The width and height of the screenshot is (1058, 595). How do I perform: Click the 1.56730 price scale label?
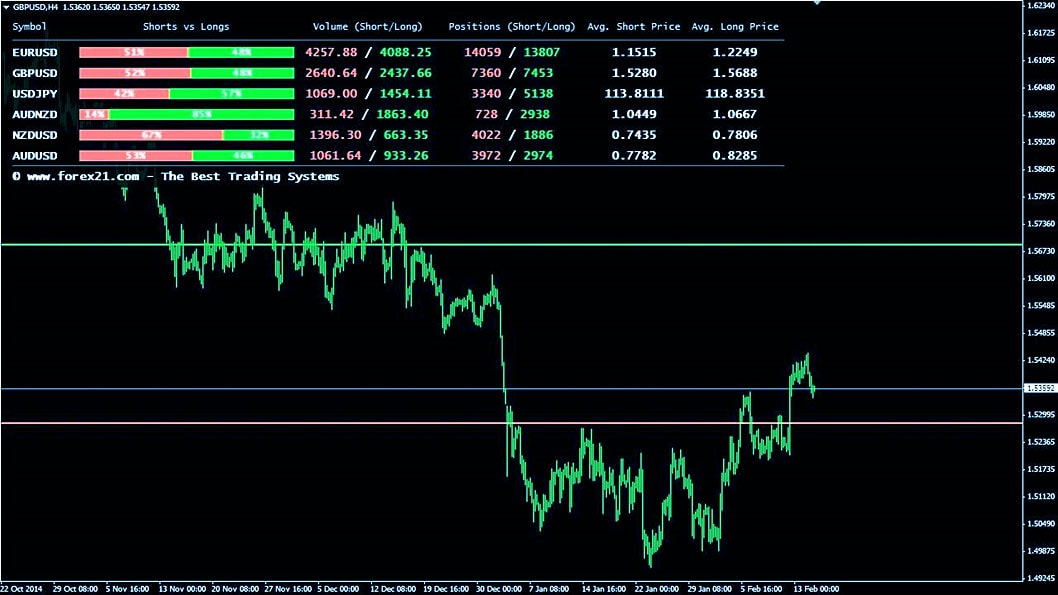tap(1041, 251)
